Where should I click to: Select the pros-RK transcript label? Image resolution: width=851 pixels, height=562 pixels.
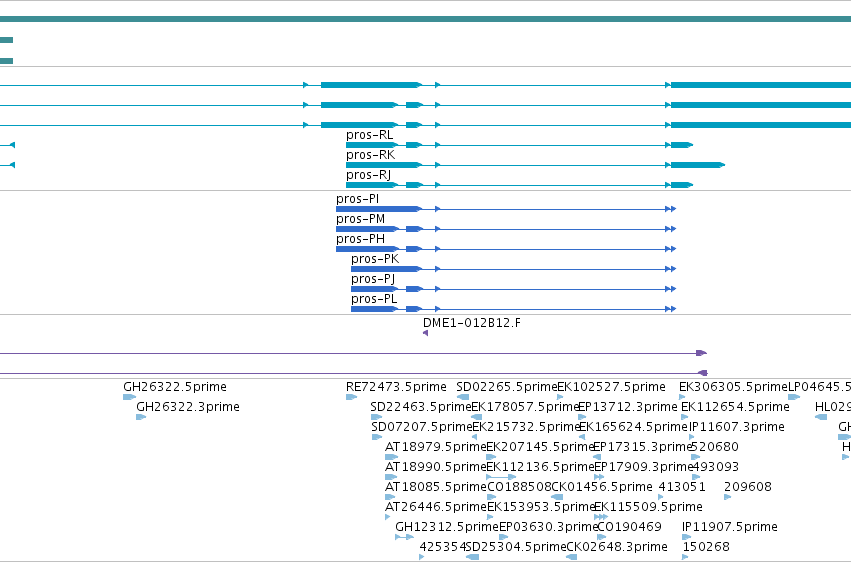(370, 155)
